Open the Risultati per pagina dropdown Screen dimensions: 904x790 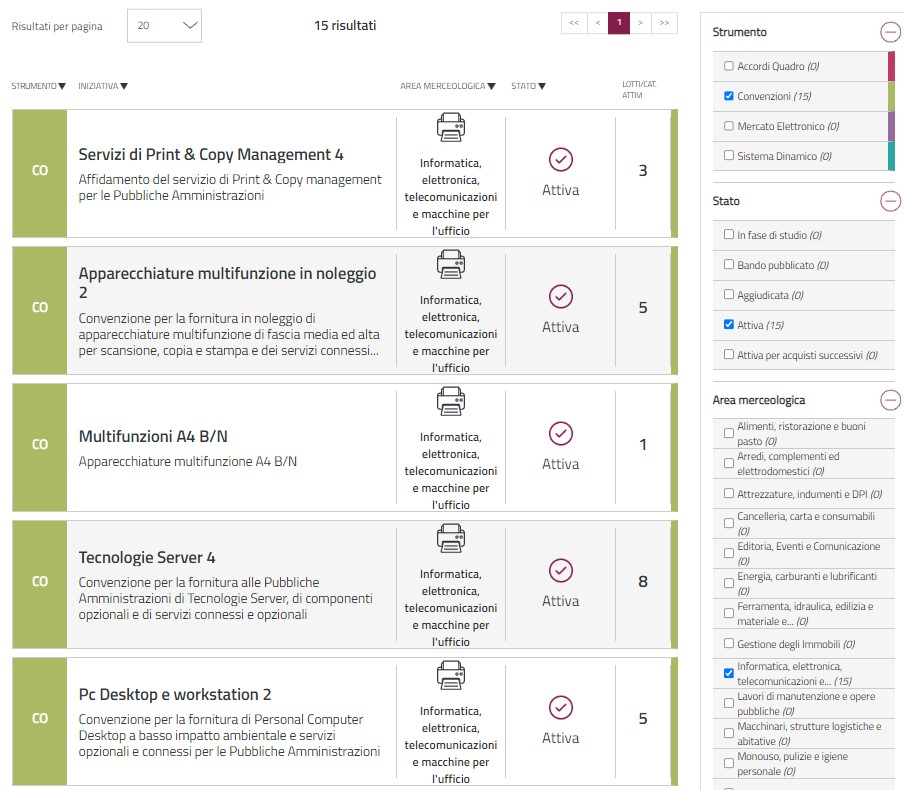click(x=165, y=26)
